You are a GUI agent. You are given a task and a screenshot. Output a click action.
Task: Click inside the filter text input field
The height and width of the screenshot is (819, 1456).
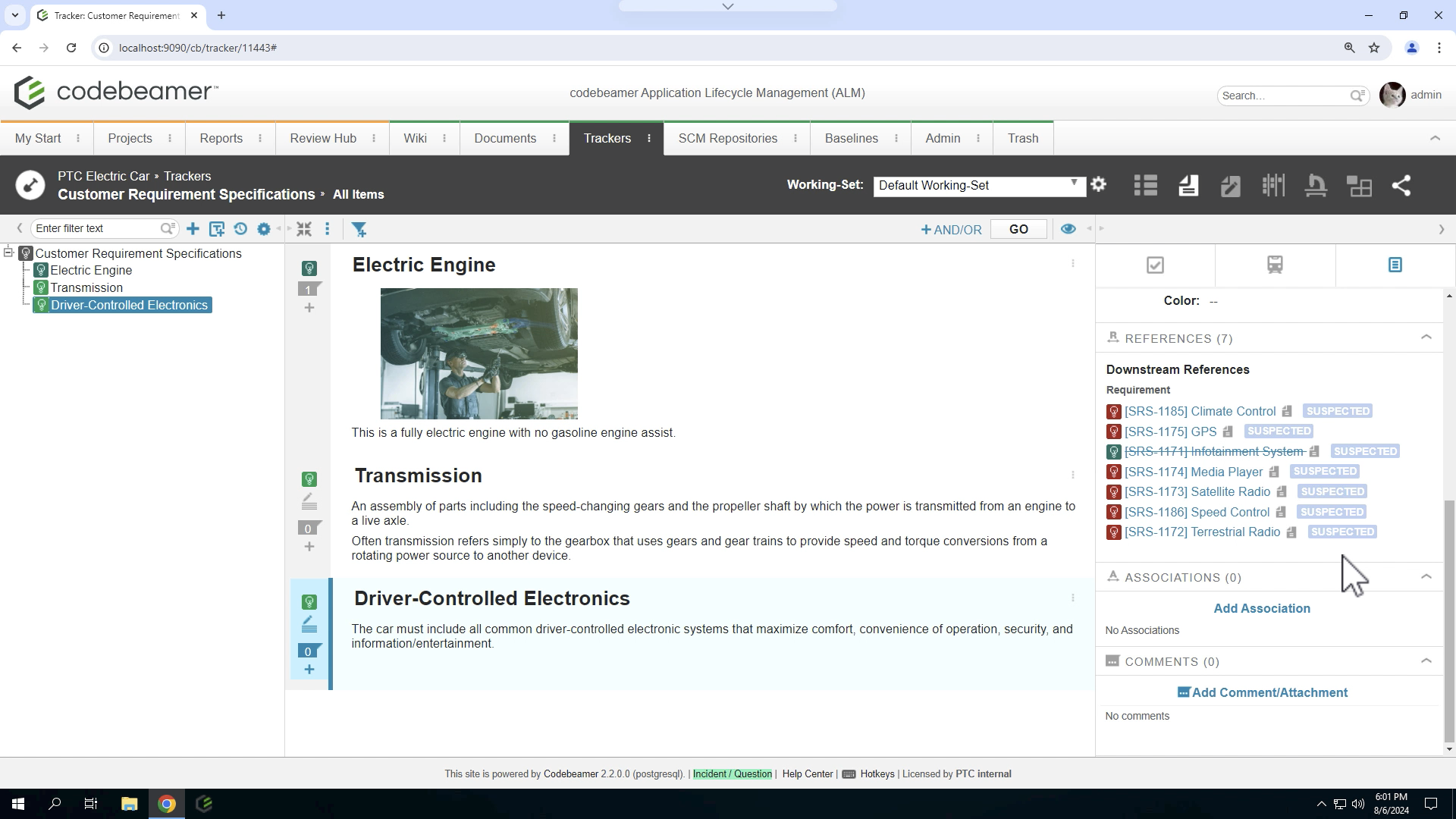(99, 228)
